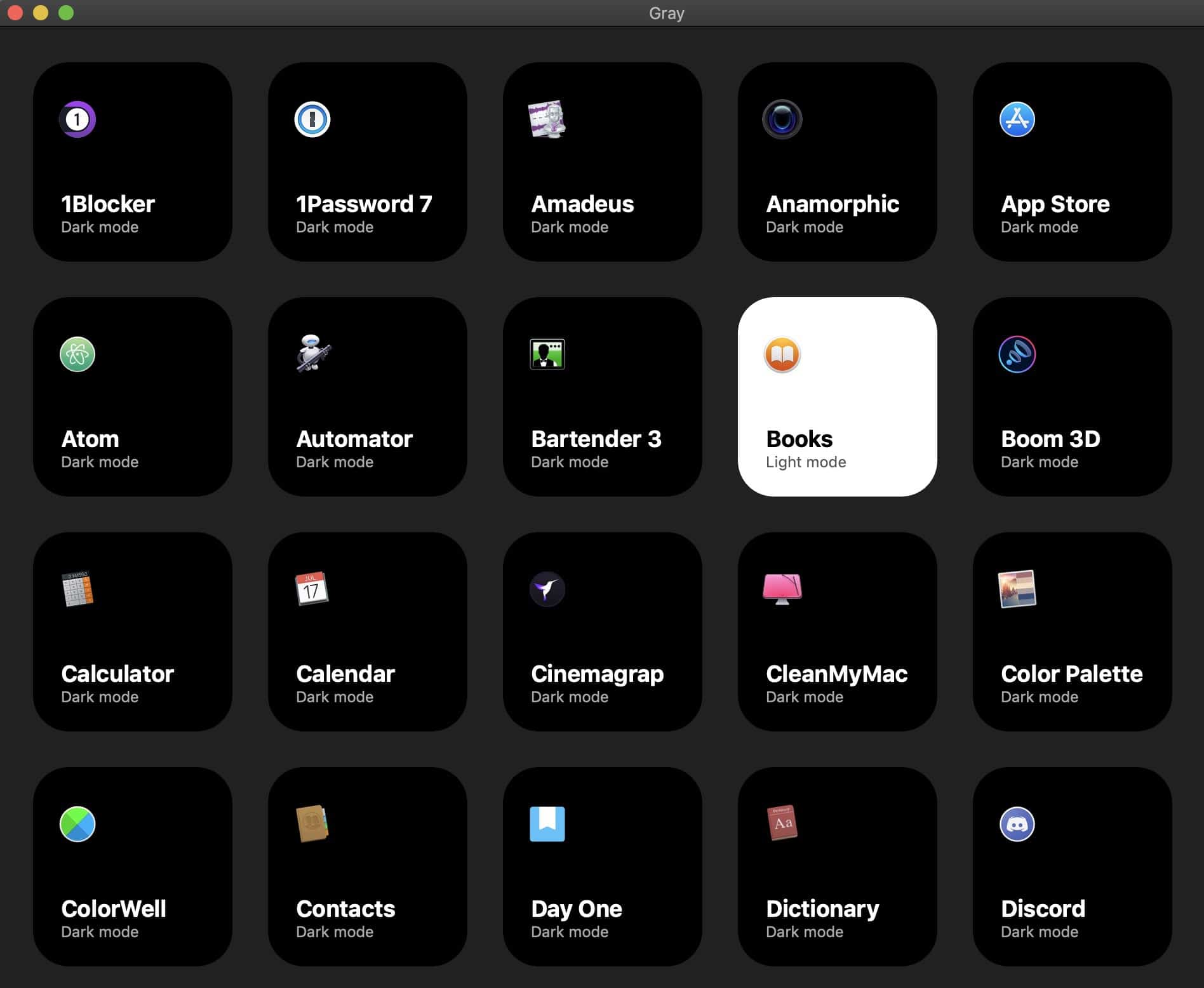Image resolution: width=1204 pixels, height=988 pixels.
Task: Click Dark mode text under Automator
Action: coord(335,462)
